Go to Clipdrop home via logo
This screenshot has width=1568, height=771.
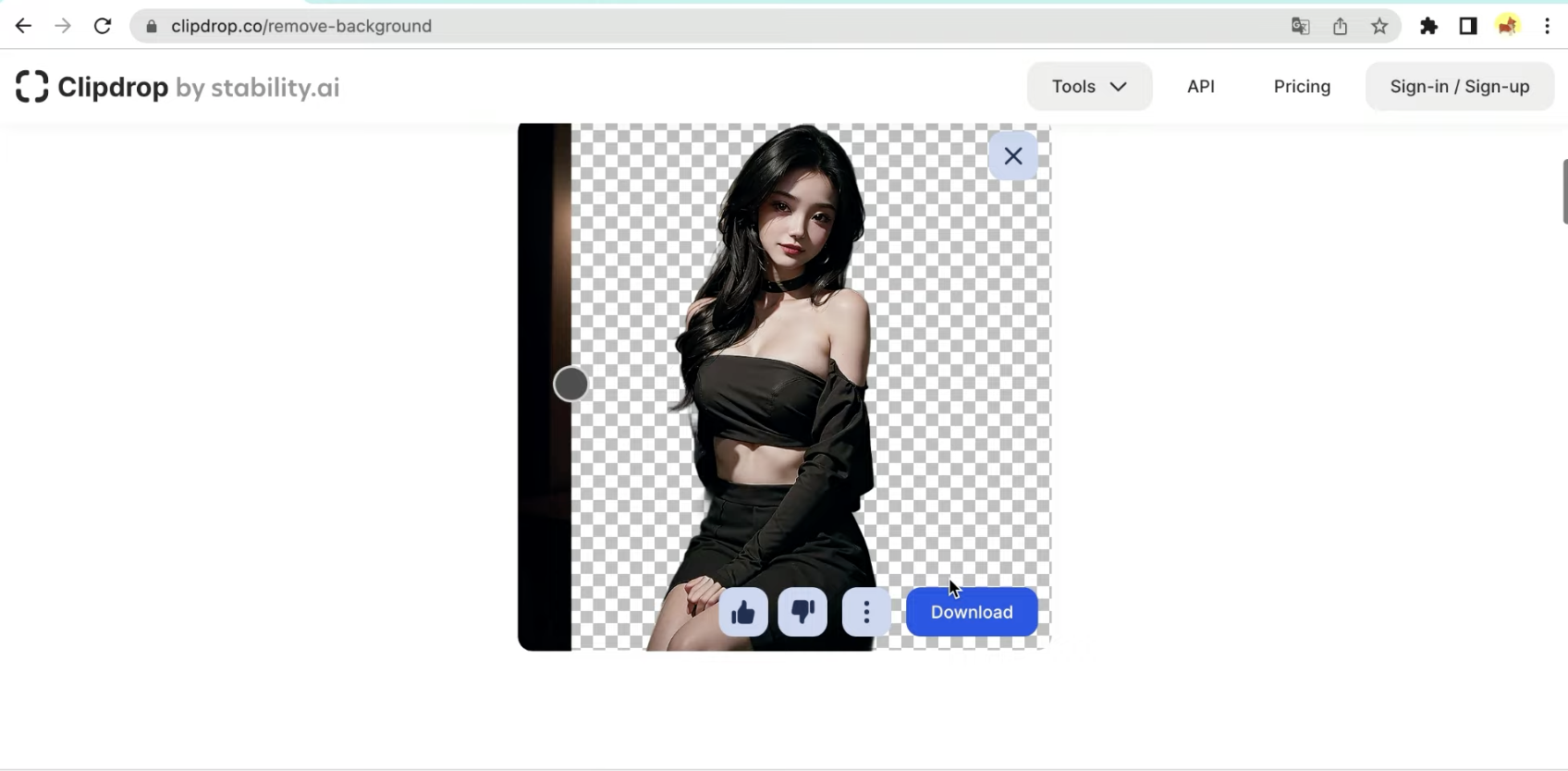pyautogui.click(x=178, y=87)
